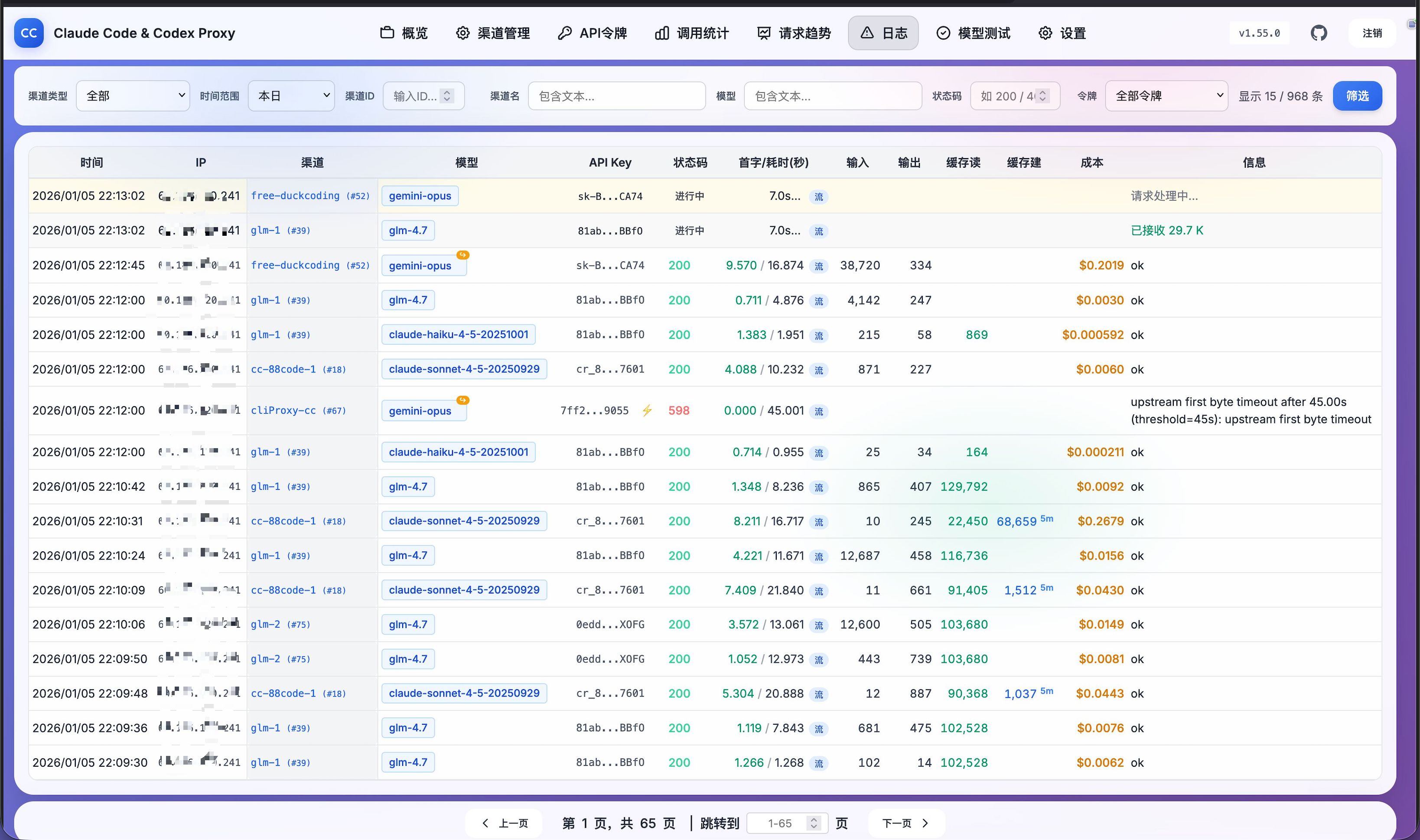Expand the 时间范围 dropdown showing 本日

(291, 96)
